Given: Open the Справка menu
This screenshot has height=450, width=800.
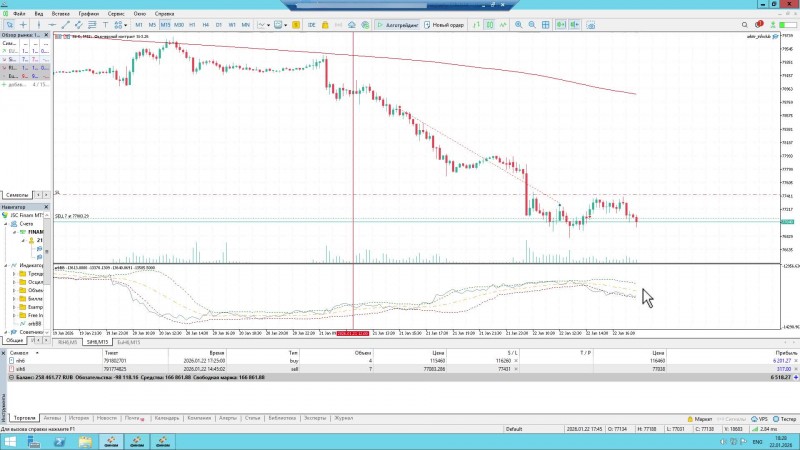Looking at the screenshot, I should [x=164, y=14].
